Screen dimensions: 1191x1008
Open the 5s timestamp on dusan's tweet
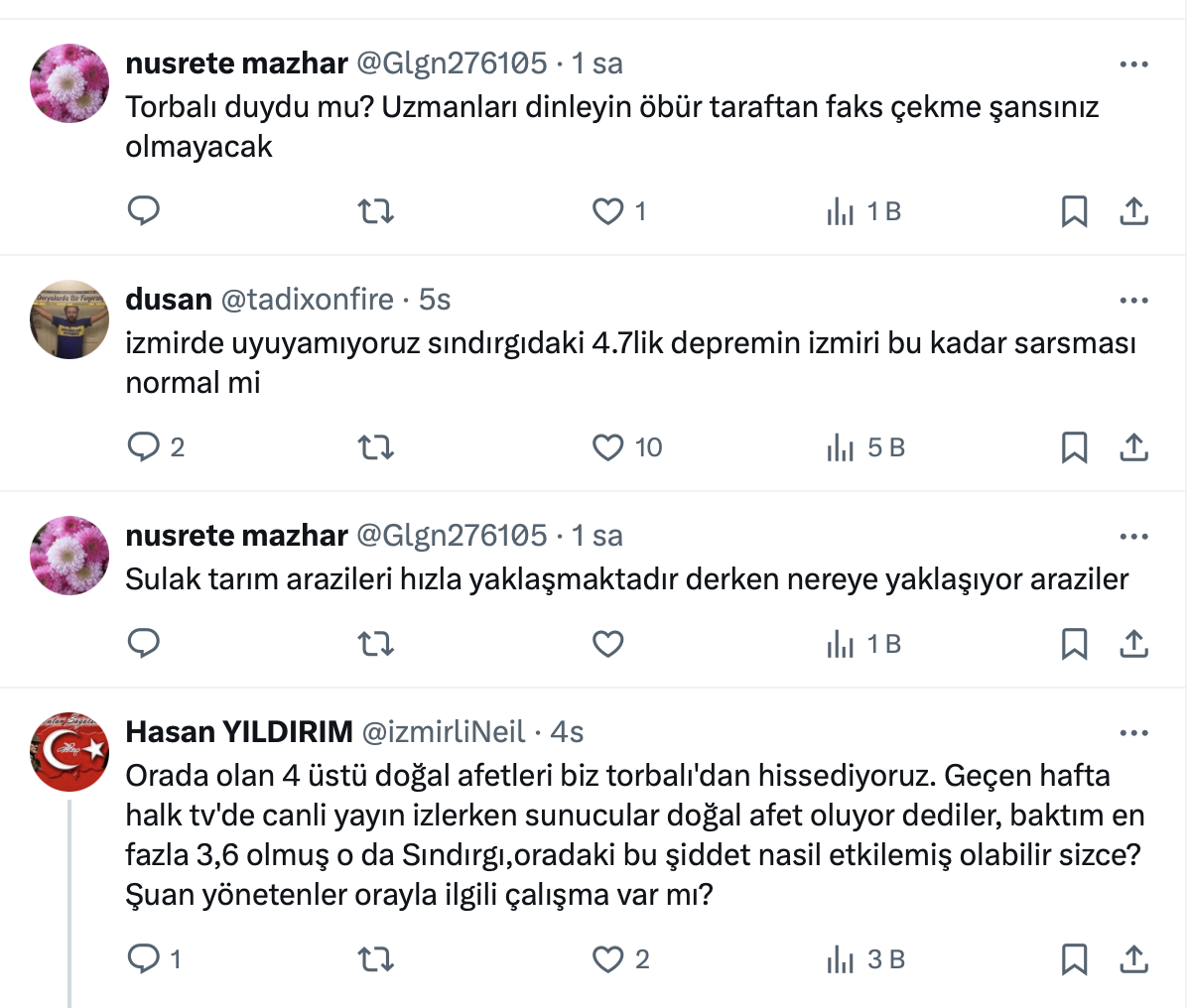click(x=435, y=300)
